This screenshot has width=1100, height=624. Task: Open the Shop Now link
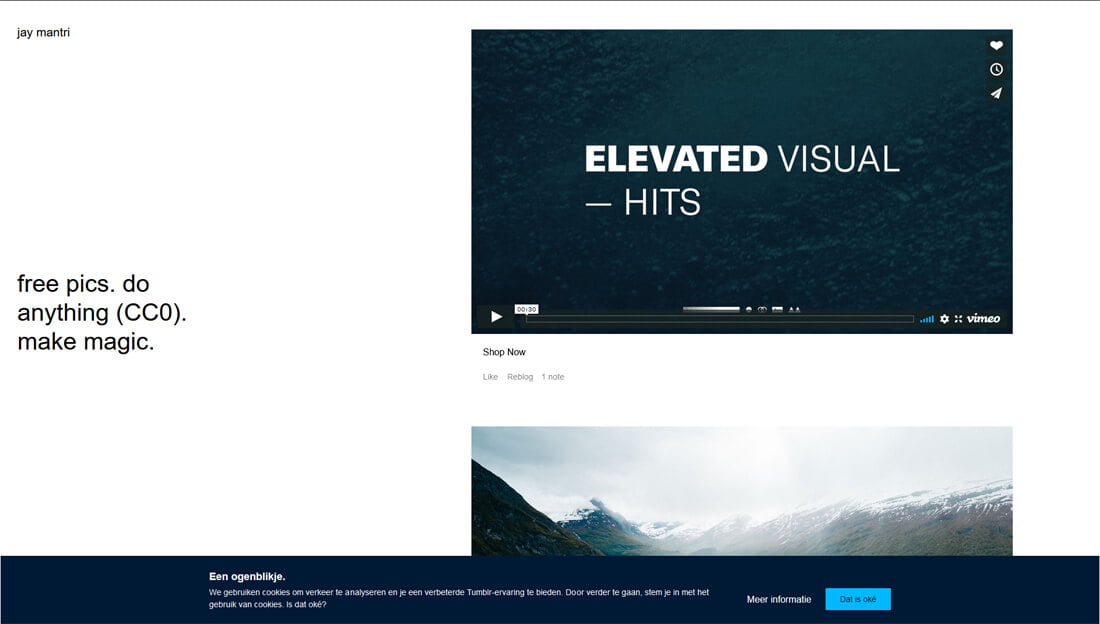click(504, 351)
